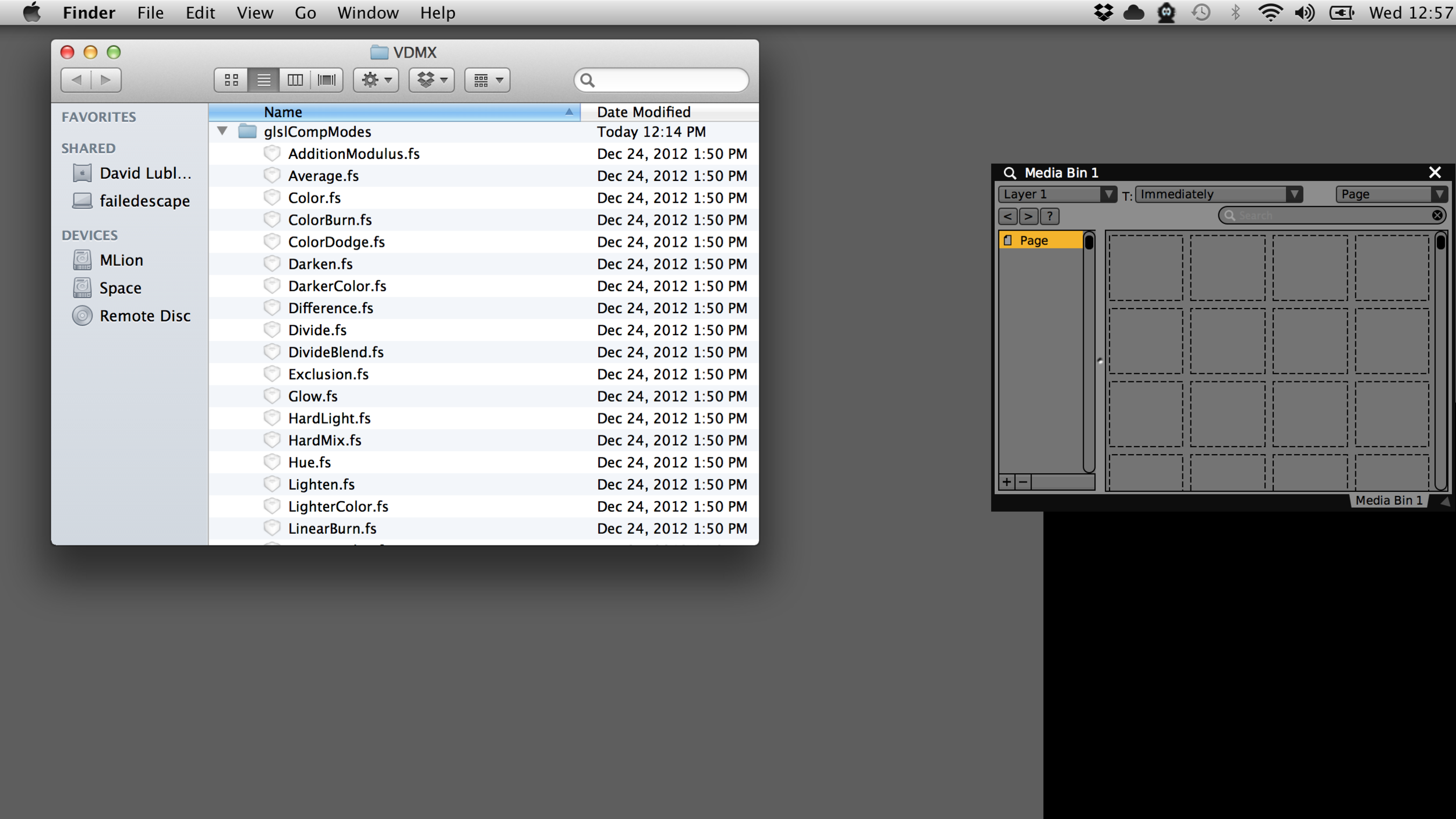Select the Hue.fs file
This screenshot has height=819, width=1456.
click(483, 463)
